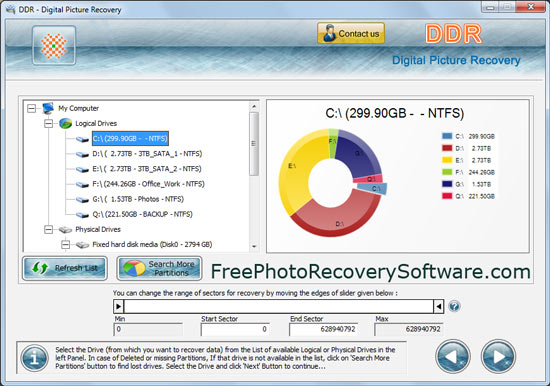Click the End Sector input field
550x386 pixels.
323,329
